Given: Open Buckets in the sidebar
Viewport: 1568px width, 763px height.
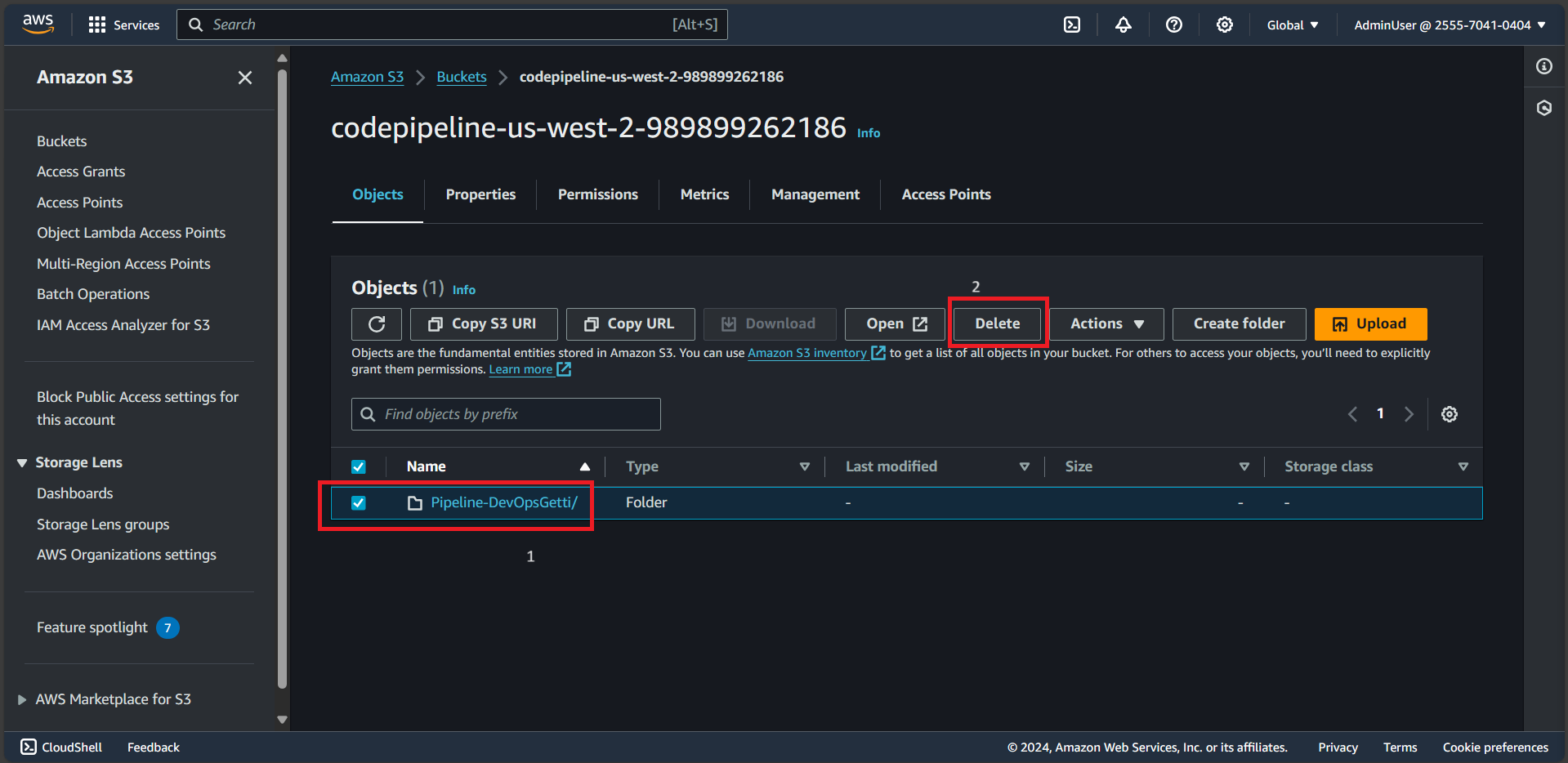Looking at the screenshot, I should [61, 141].
